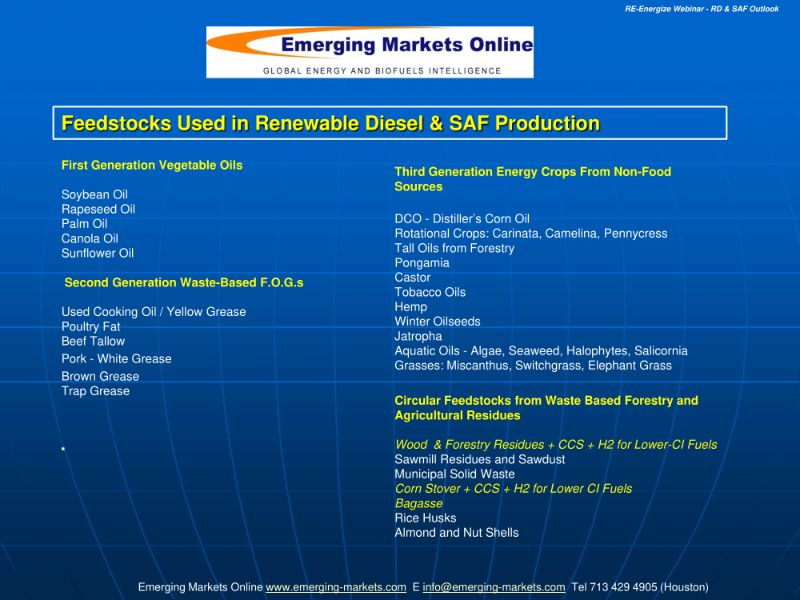Click the Emerging Markets Online logo
The height and width of the screenshot is (600, 800).
pos(369,52)
